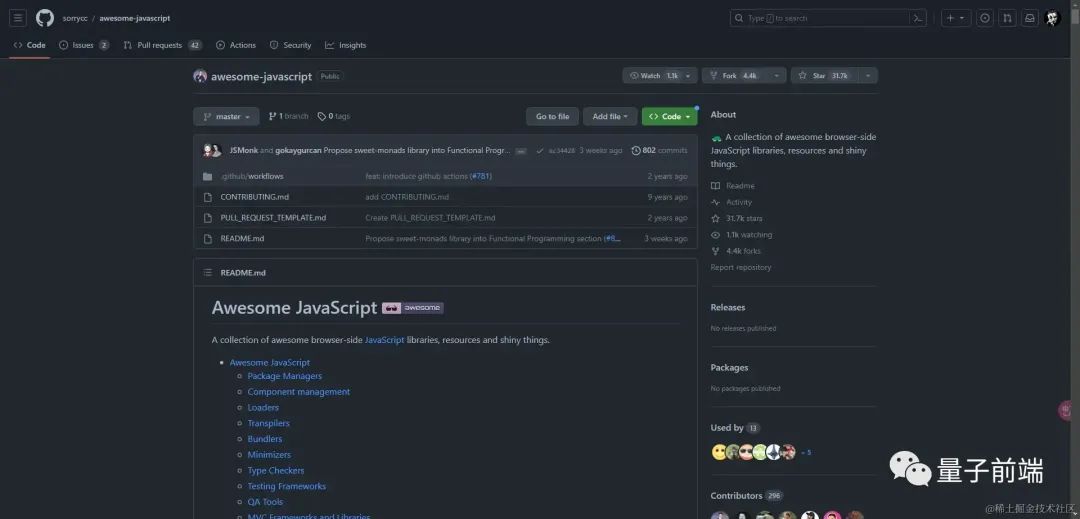
Task: Click Report repository link
Action: (741, 267)
